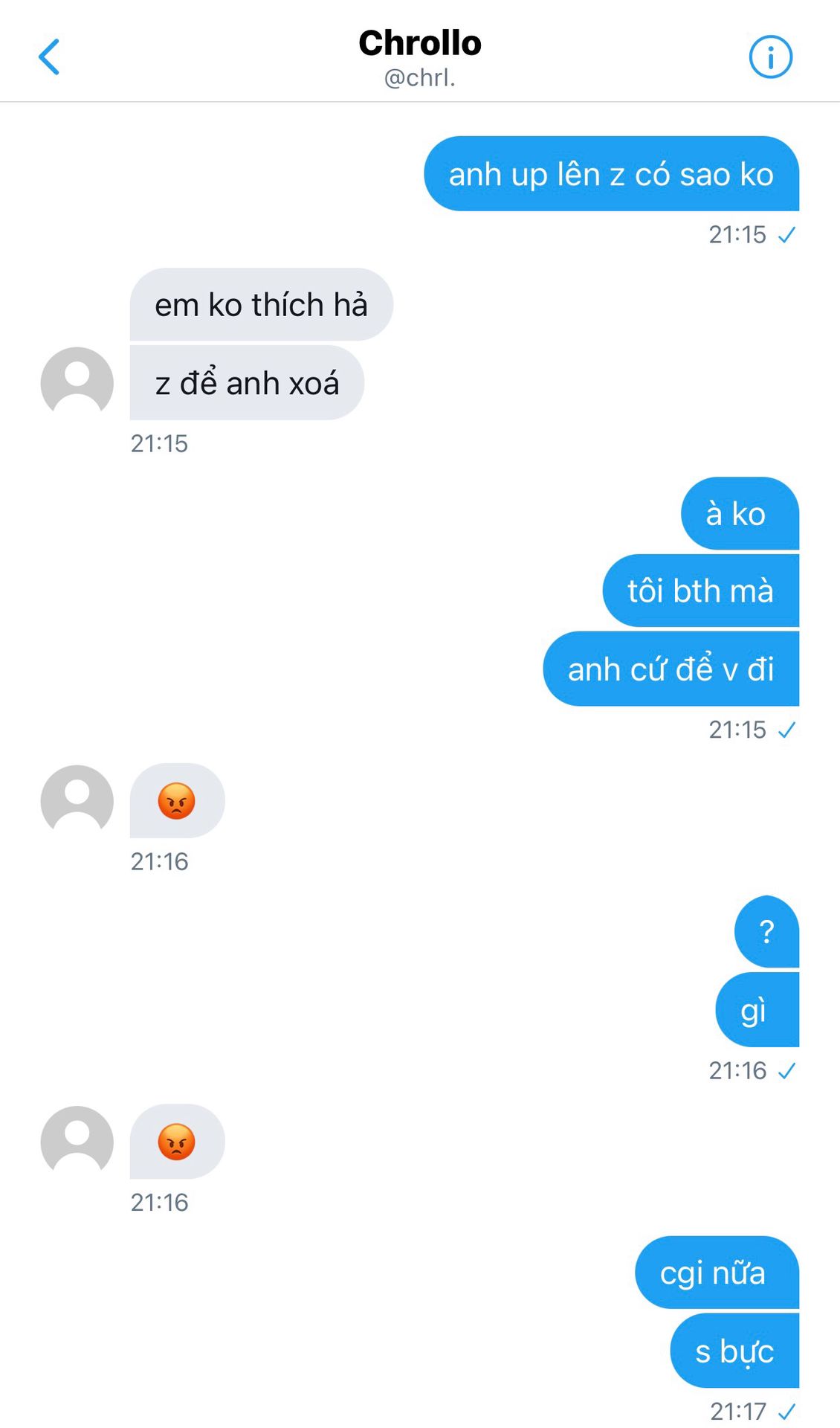Tap the "cgi nữa" message
Viewport: 840px width, 1428px height.
click(x=716, y=1273)
